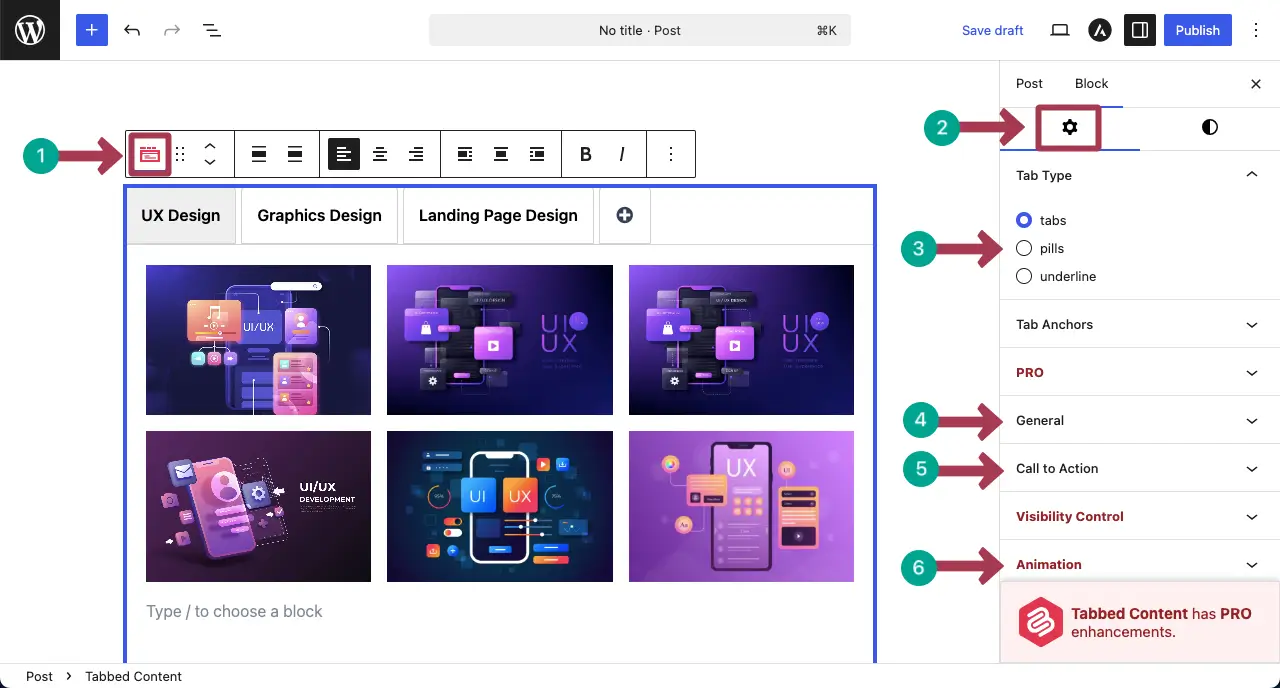This screenshot has height=688, width=1280.
Task: Switch to the Block sidebar tab
Action: click(1091, 84)
